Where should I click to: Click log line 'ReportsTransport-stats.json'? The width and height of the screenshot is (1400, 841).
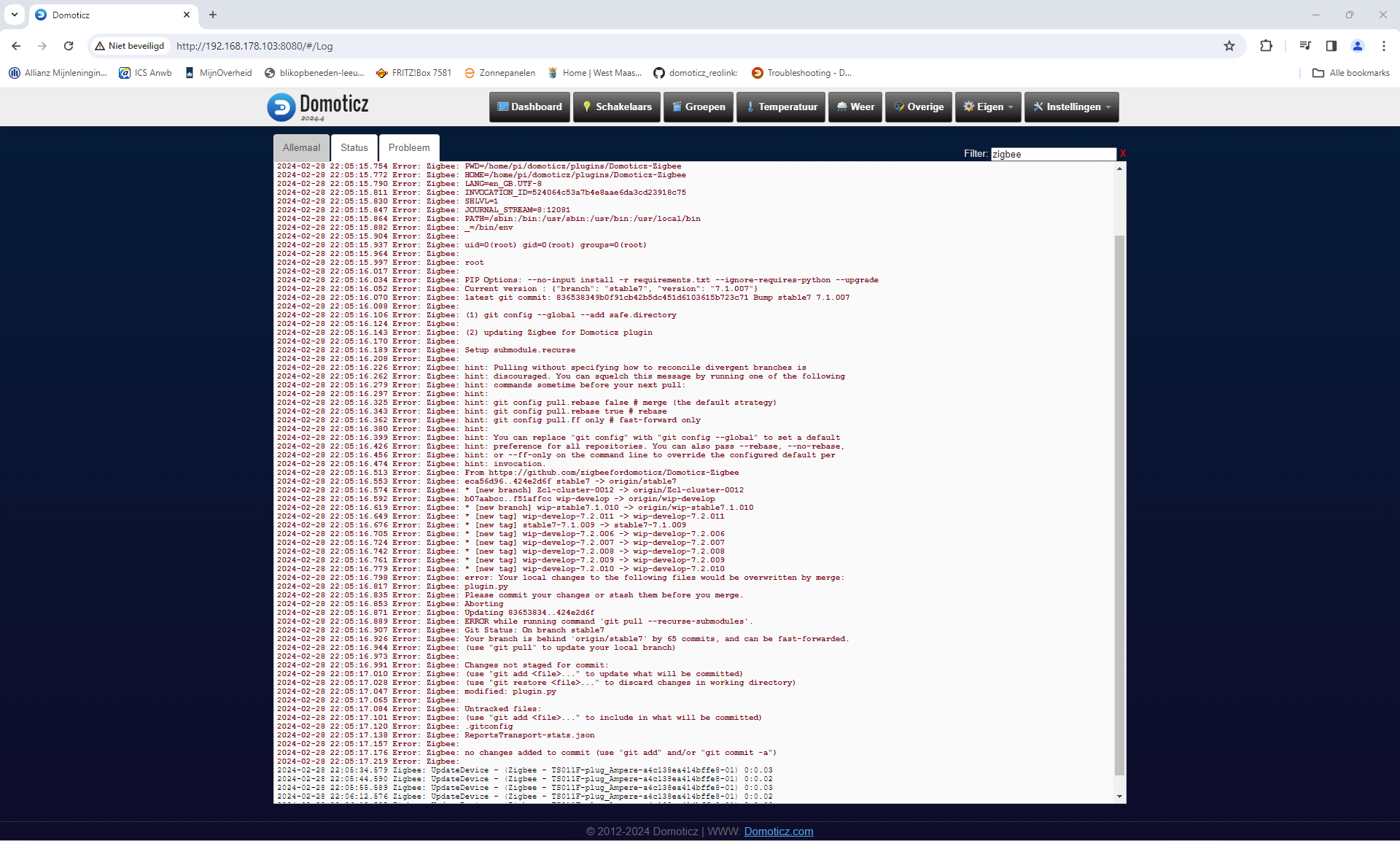pos(435,735)
